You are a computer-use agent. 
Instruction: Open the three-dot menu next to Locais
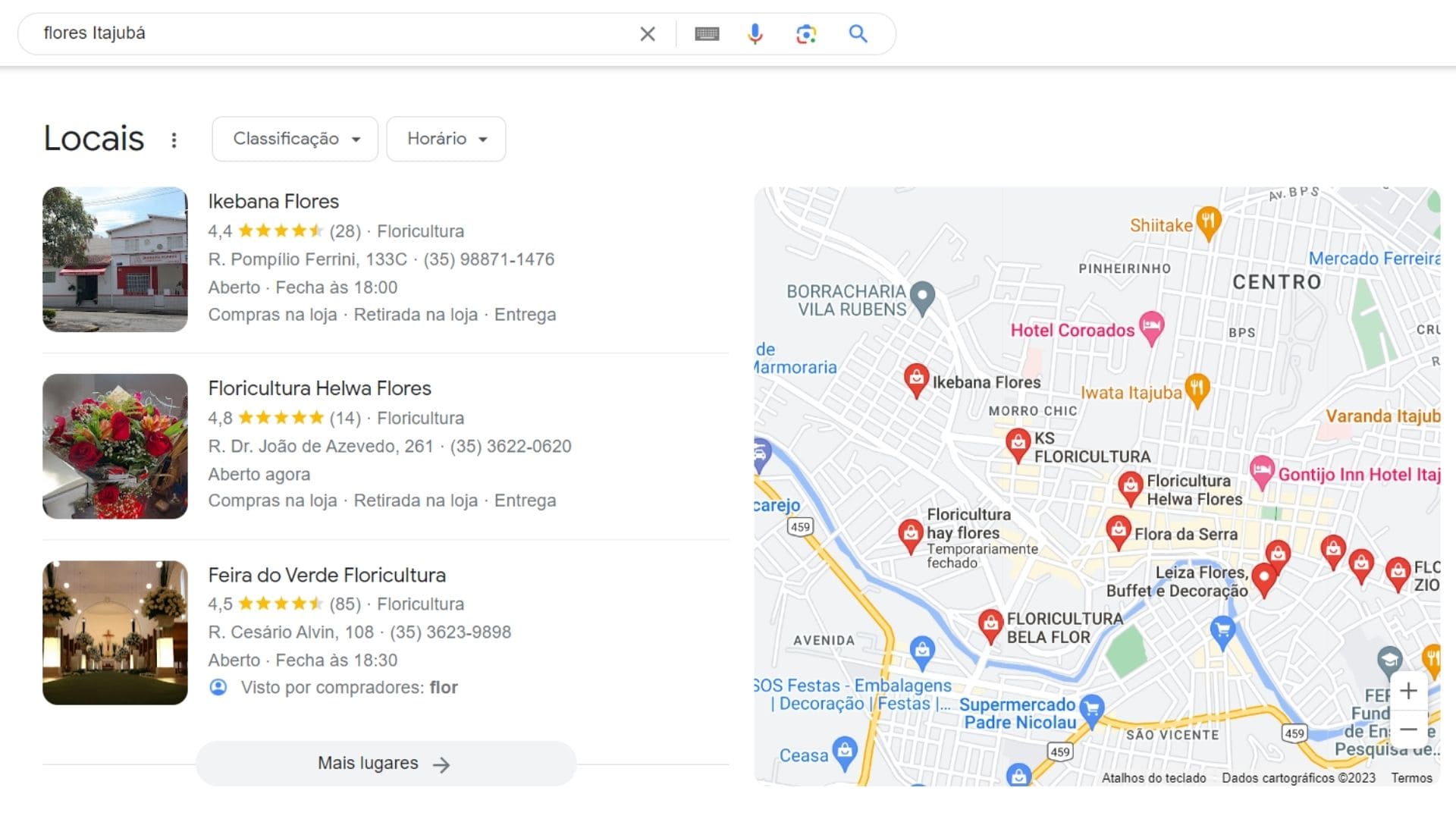pyautogui.click(x=174, y=140)
